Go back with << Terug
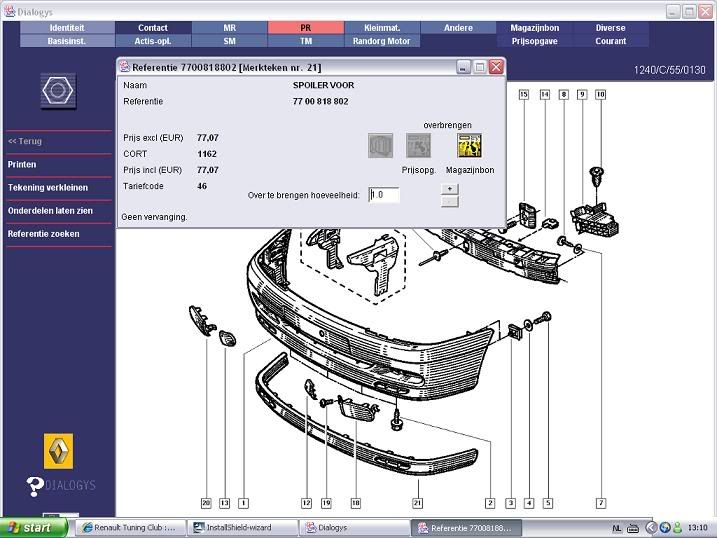The height and width of the screenshot is (538, 717). (x=25, y=141)
